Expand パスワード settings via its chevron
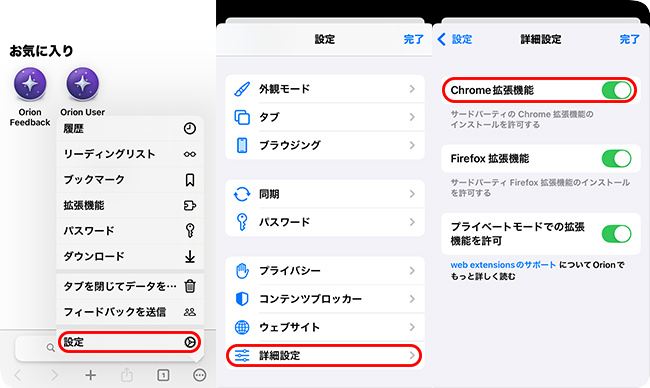 (x=412, y=222)
